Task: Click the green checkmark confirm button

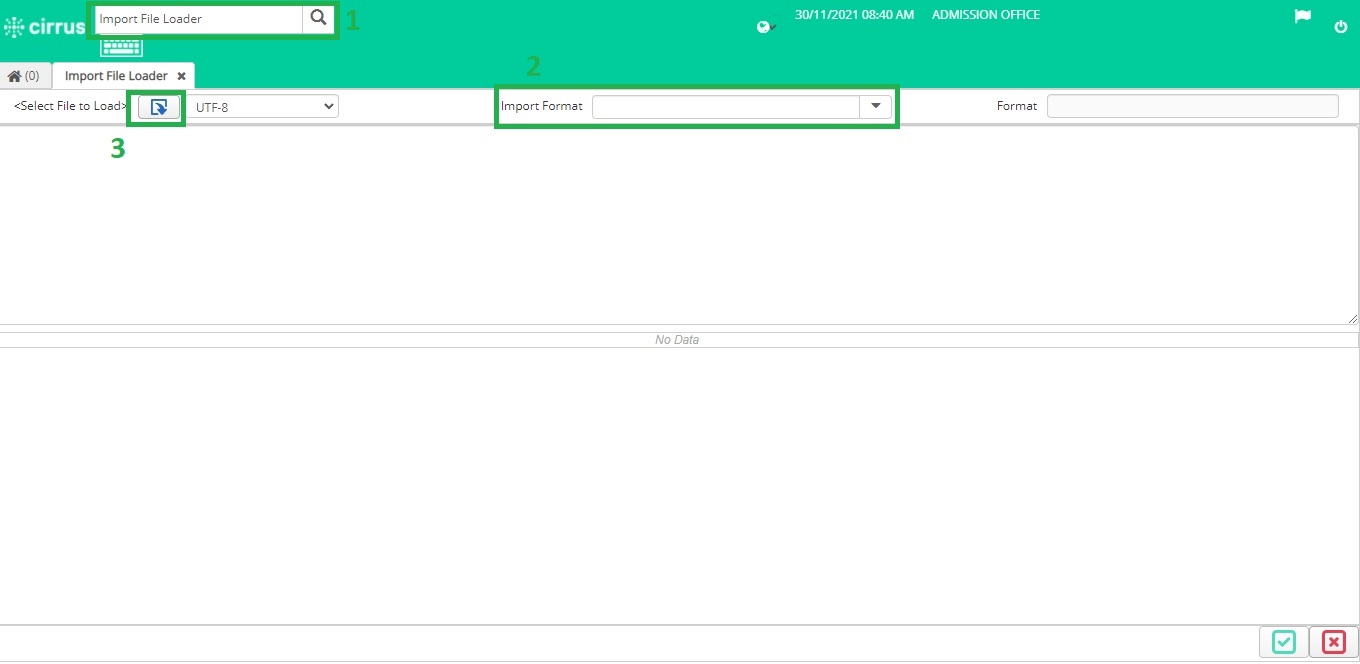Action: coord(1284,642)
